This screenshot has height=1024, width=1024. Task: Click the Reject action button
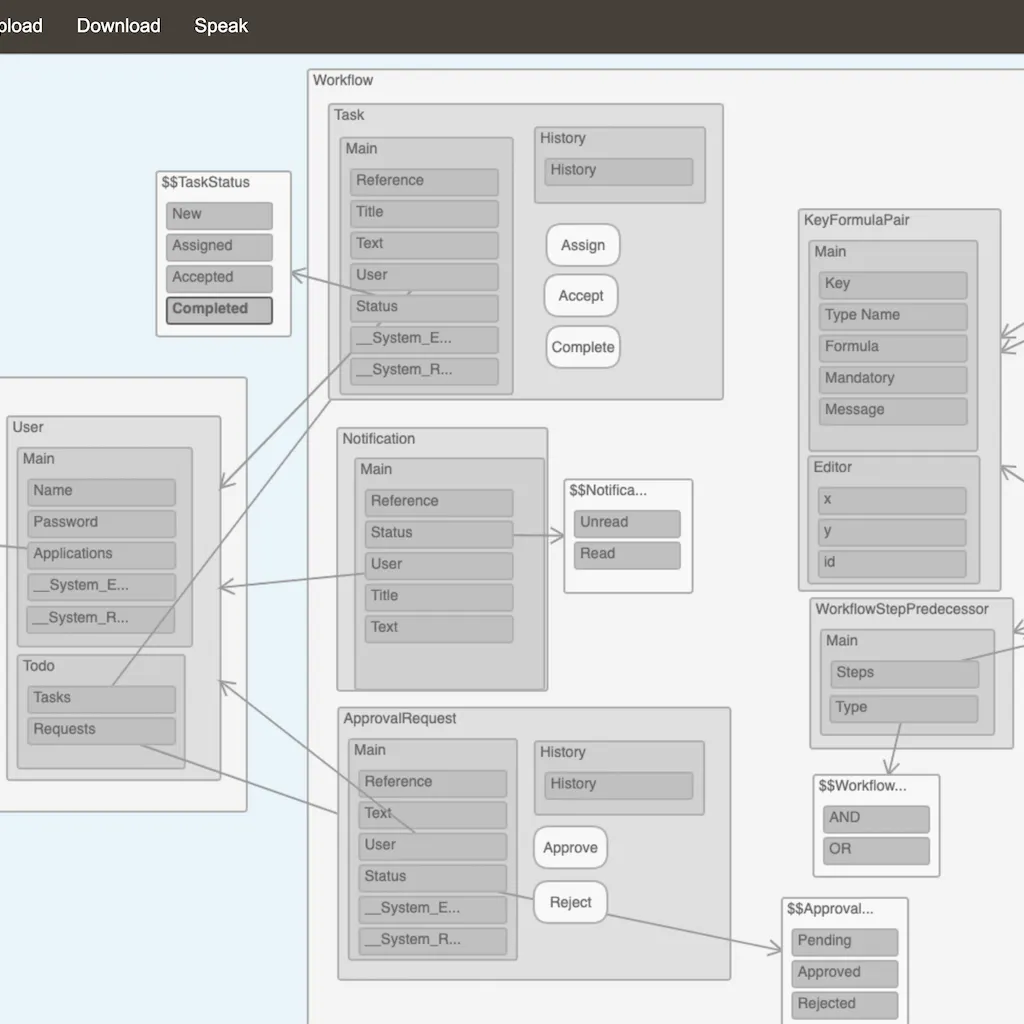pyautogui.click(x=570, y=902)
